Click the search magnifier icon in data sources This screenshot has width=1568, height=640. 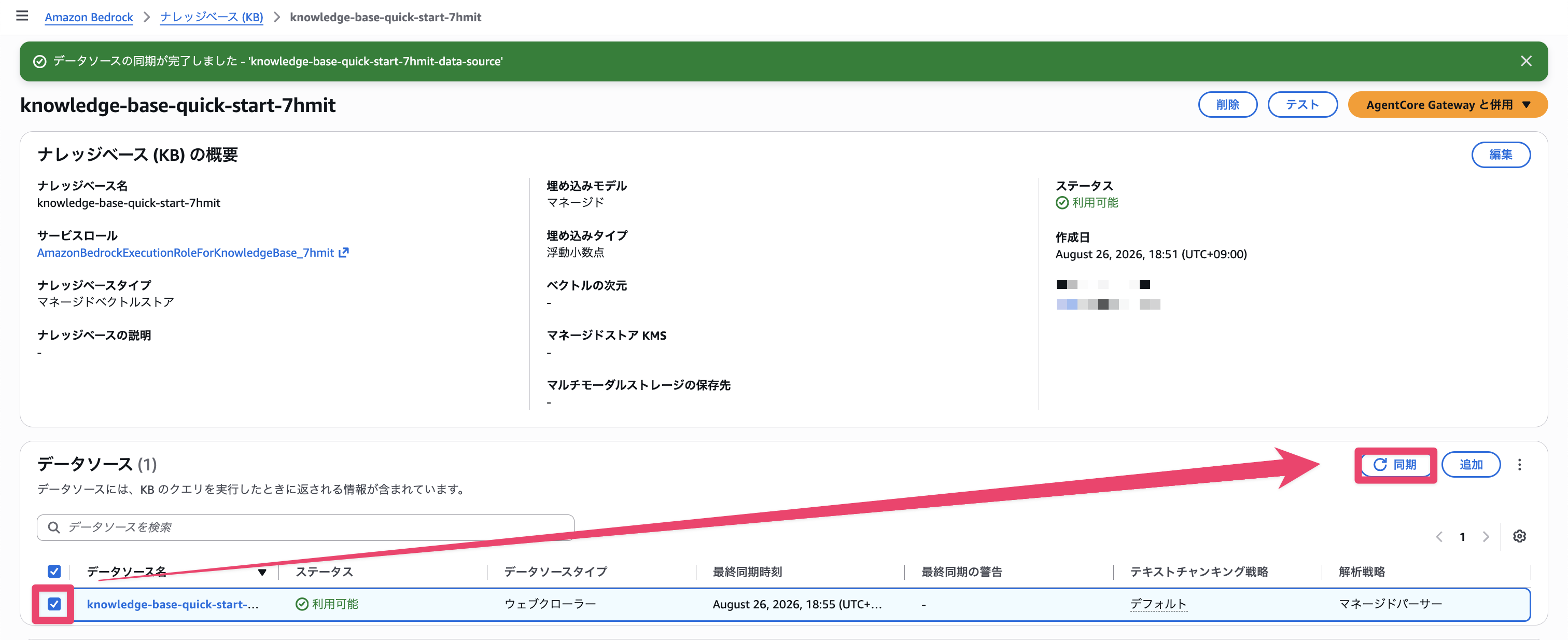point(53,527)
